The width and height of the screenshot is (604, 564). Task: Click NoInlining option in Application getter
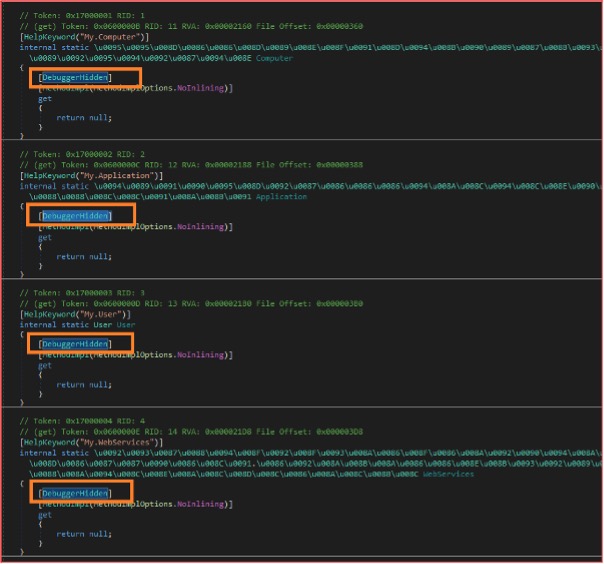click(200, 227)
